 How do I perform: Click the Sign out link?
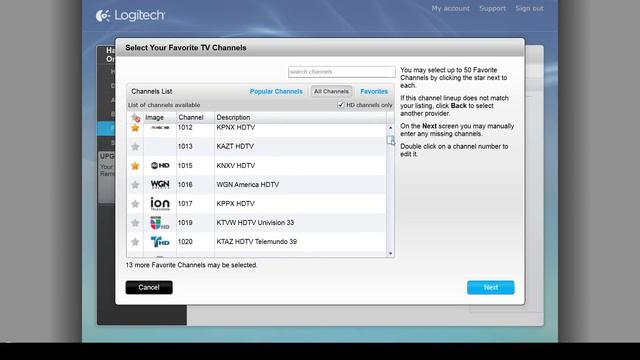529,8
